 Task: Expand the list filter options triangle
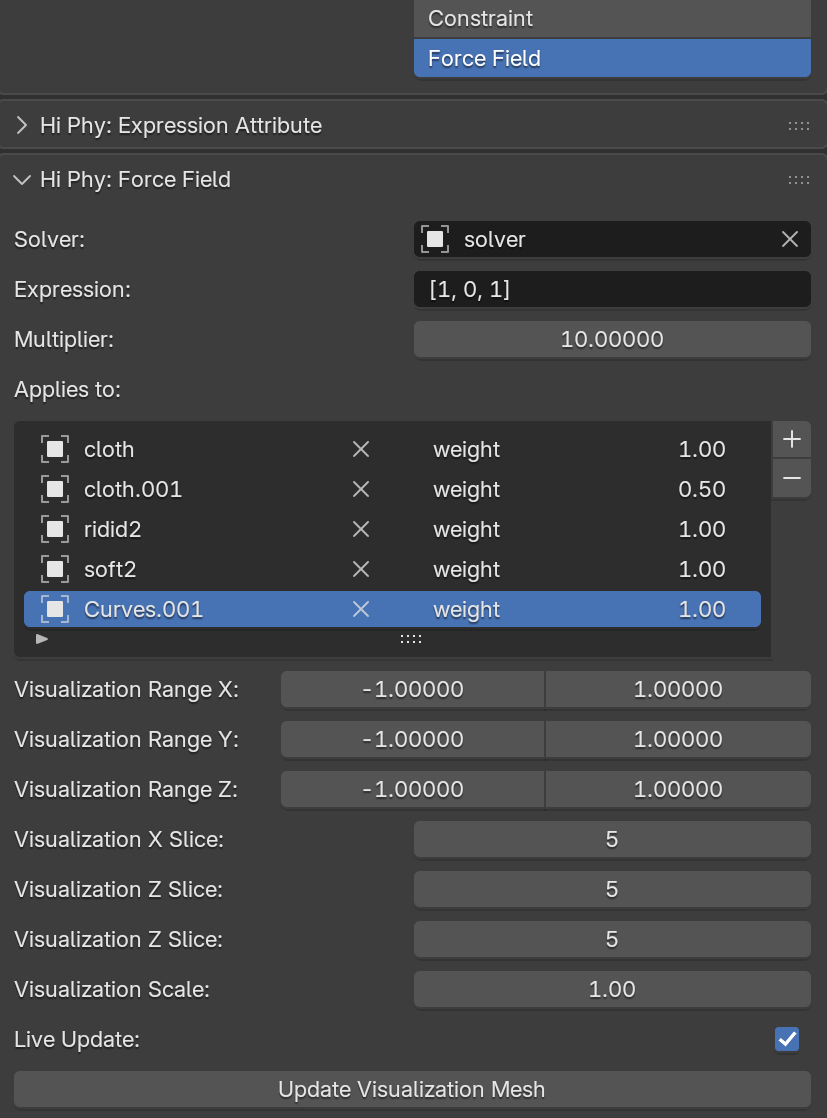(x=42, y=638)
